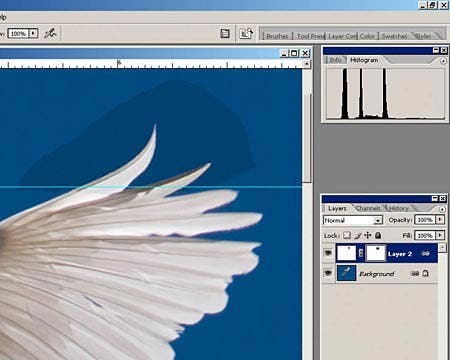Viewport: 450px width, 360px height.
Task: Click the lock all padlock icon
Action: click(378, 235)
